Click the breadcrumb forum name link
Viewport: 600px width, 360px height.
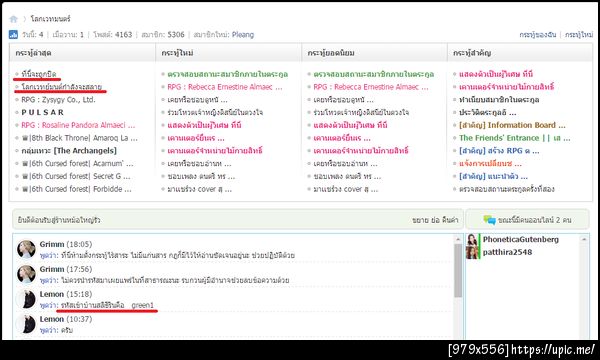point(51,19)
